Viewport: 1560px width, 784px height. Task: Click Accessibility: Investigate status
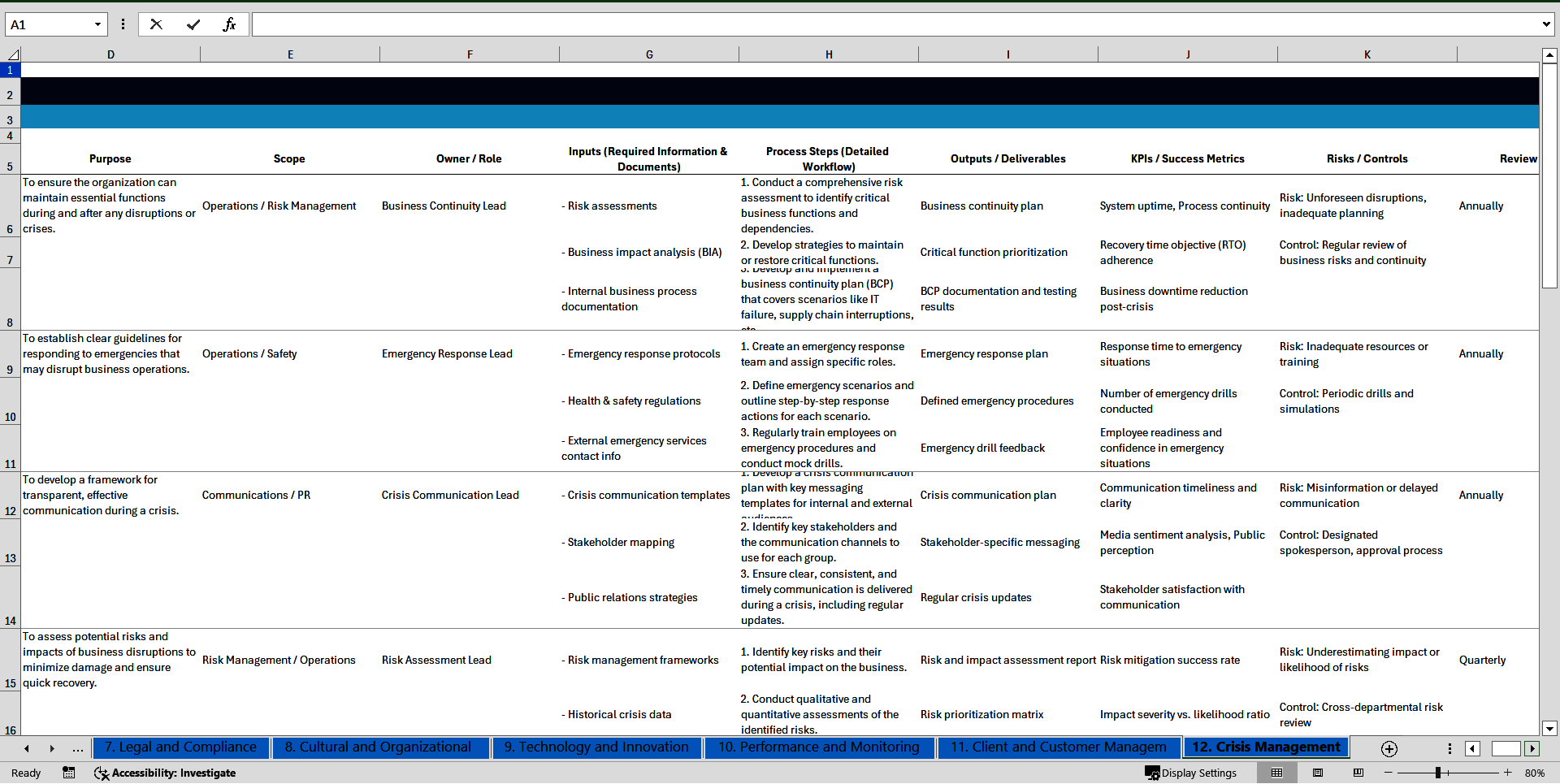click(165, 773)
